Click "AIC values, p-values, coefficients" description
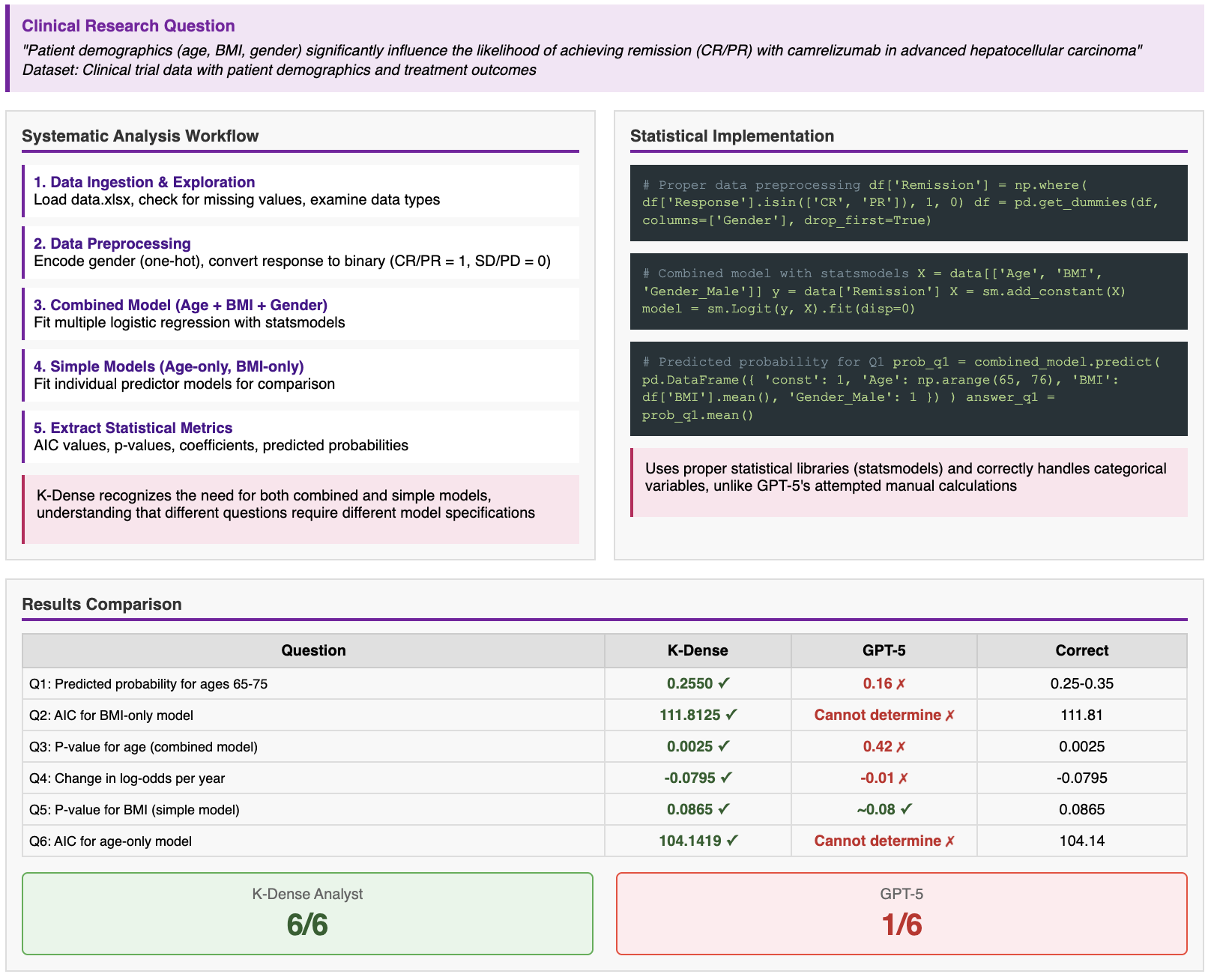This screenshot has width=1214, height=980. (221, 446)
